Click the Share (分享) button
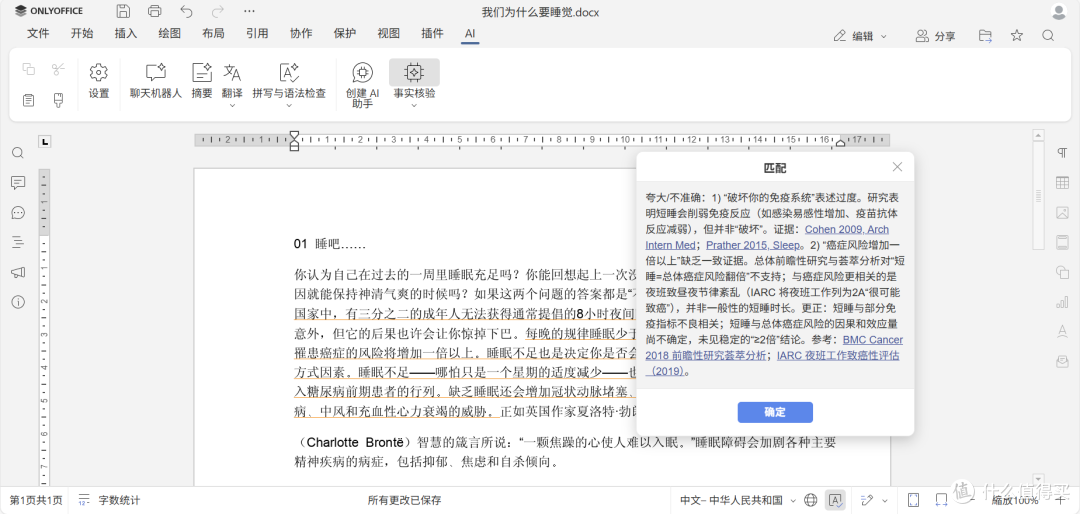Viewport: 1080px width, 514px height. pyautogui.click(x=935, y=36)
